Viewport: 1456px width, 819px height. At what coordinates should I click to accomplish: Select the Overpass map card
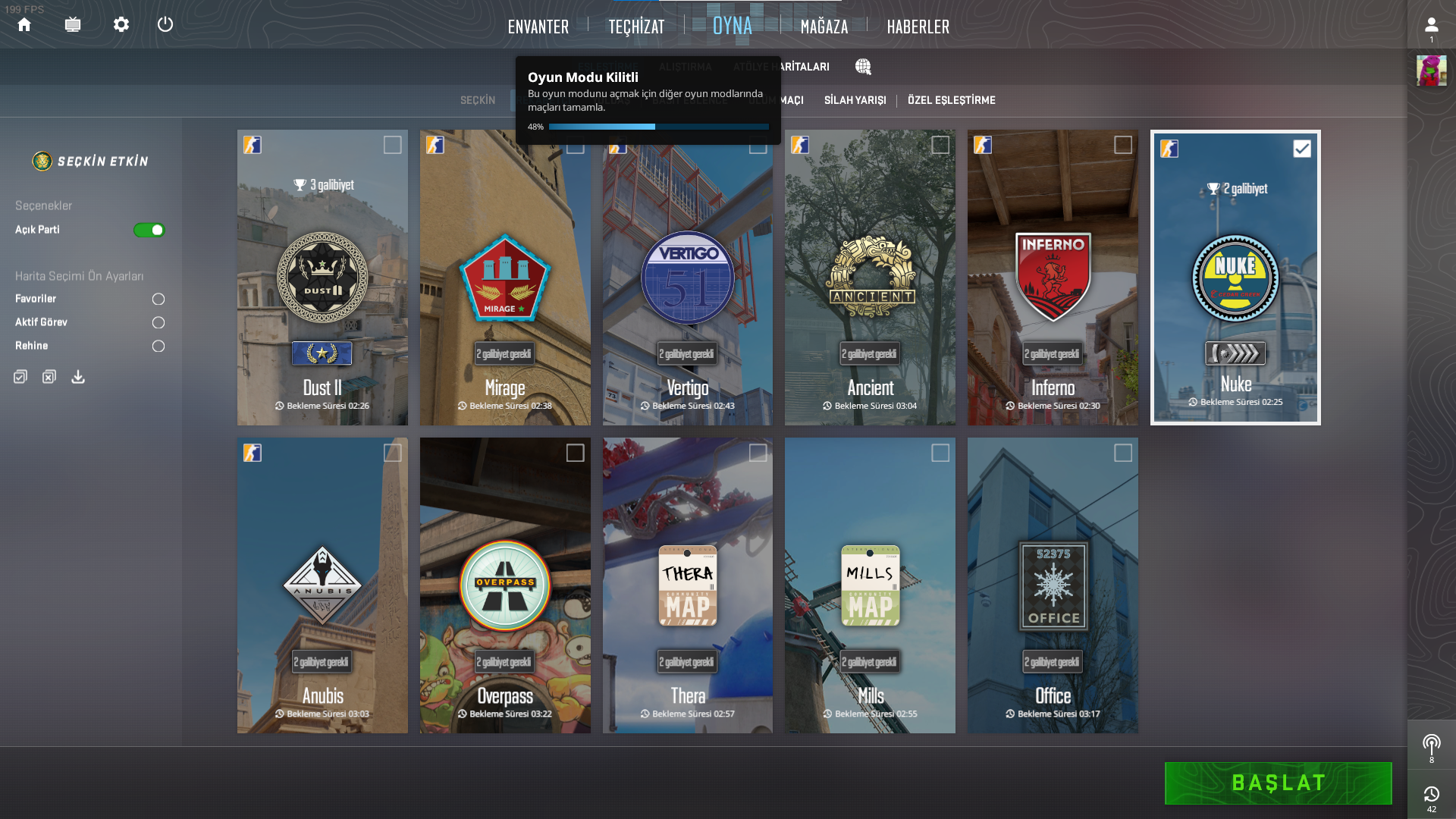point(505,585)
